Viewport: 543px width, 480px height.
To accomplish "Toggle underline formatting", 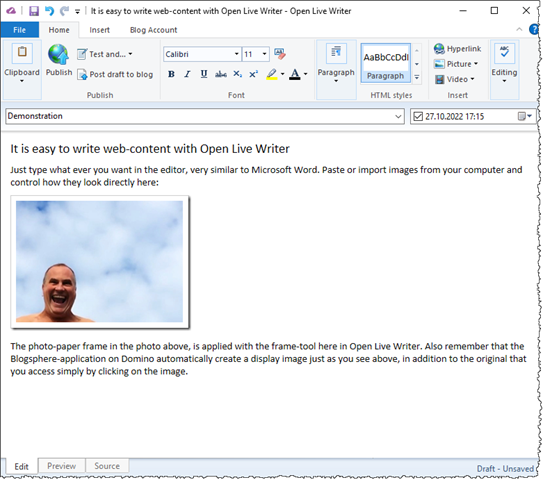I will pos(204,74).
